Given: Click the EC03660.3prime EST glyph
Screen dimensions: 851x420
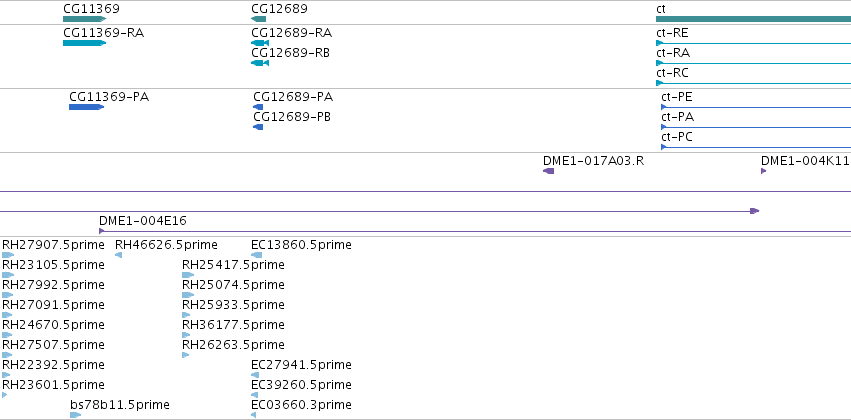Looking at the screenshot, I should [x=253, y=416].
